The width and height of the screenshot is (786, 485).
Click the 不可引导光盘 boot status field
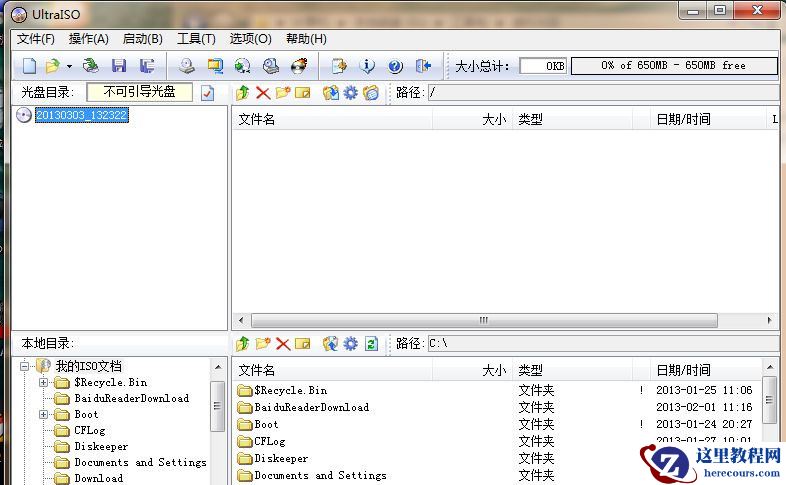point(139,92)
